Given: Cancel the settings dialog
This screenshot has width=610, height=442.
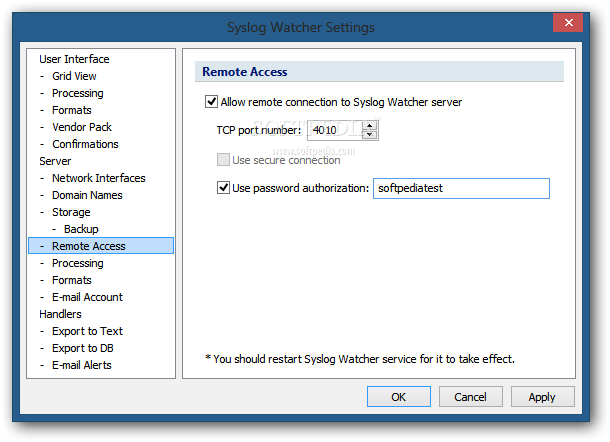Looking at the screenshot, I should 470,396.
